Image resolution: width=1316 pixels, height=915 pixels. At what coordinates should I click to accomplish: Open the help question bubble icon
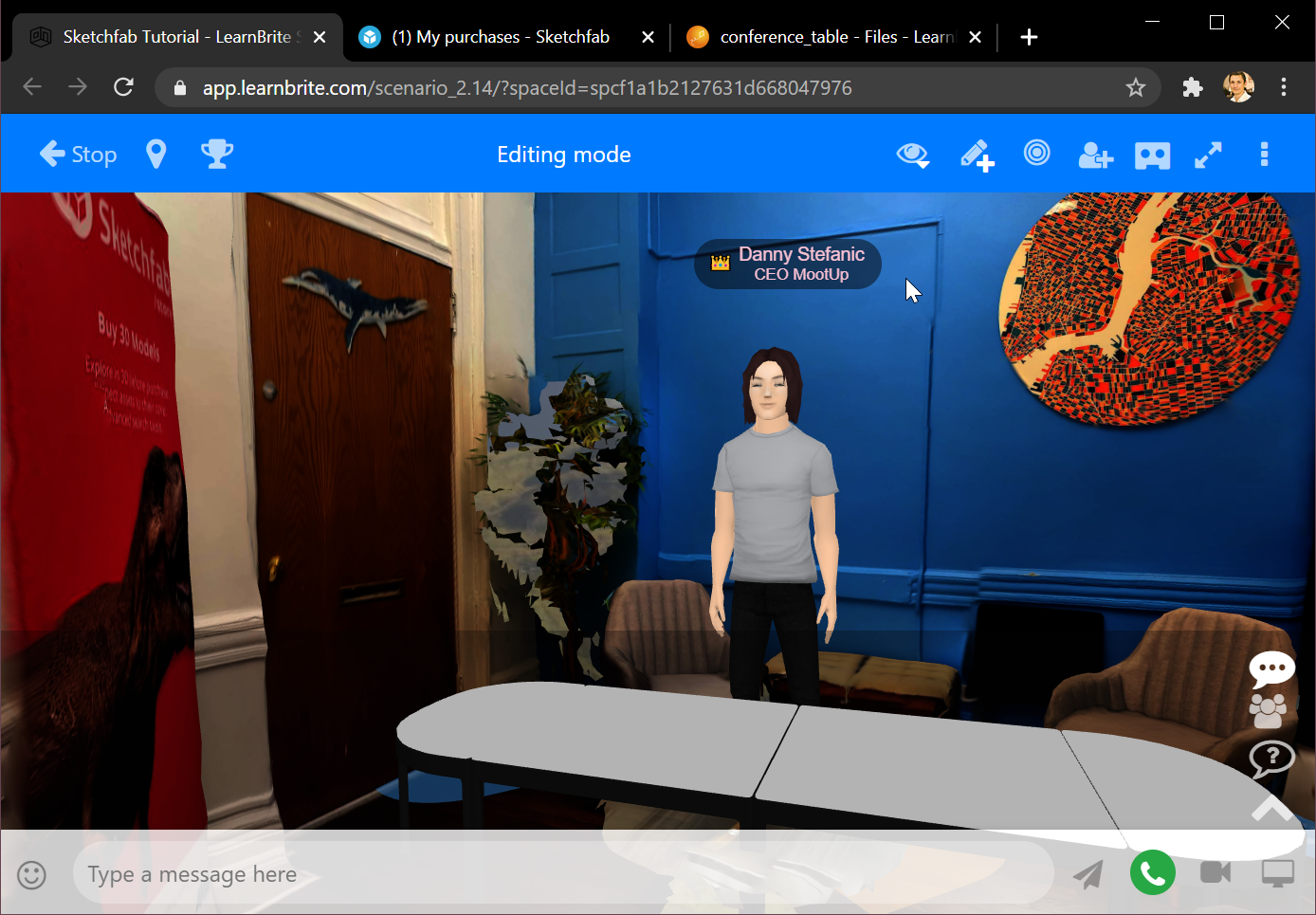tap(1271, 759)
